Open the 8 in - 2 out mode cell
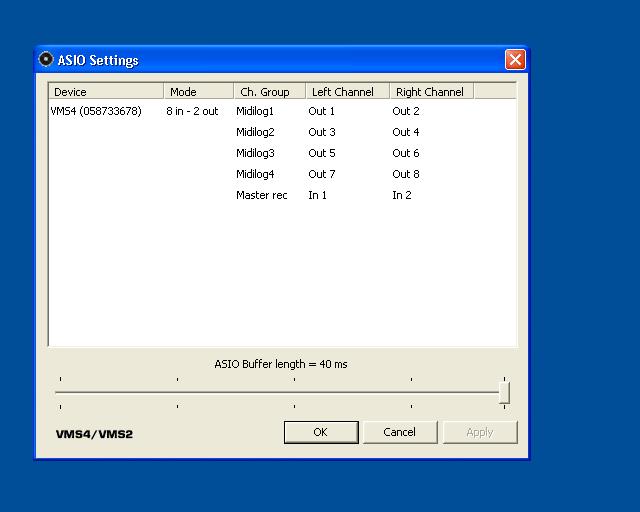This screenshot has height=512, width=640. tap(192, 111)
